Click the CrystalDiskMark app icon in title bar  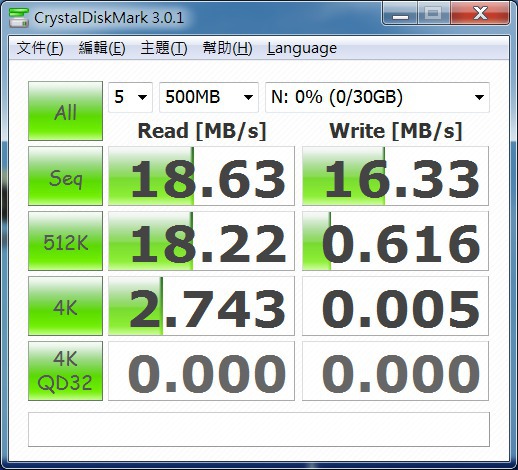click(x=19, y=17)
